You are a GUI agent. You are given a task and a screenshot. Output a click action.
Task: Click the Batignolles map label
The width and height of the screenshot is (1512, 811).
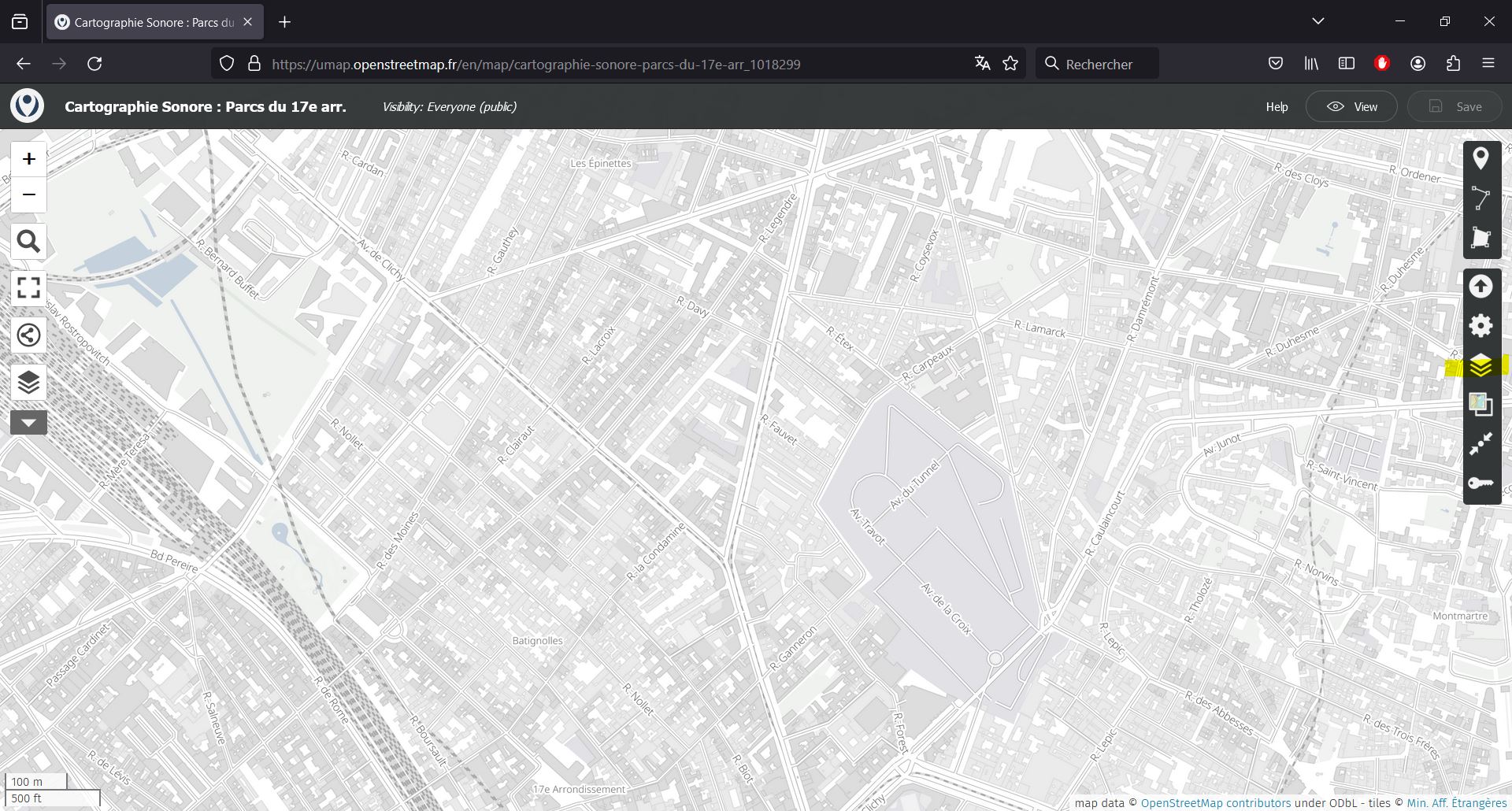tap(538, 641)
